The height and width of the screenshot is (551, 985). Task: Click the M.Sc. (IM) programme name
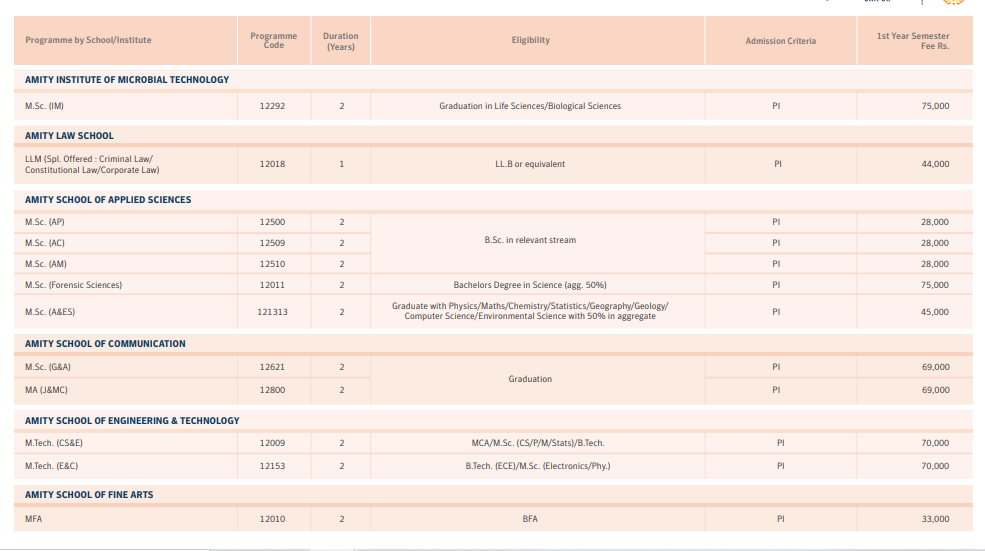click(45, 106)
